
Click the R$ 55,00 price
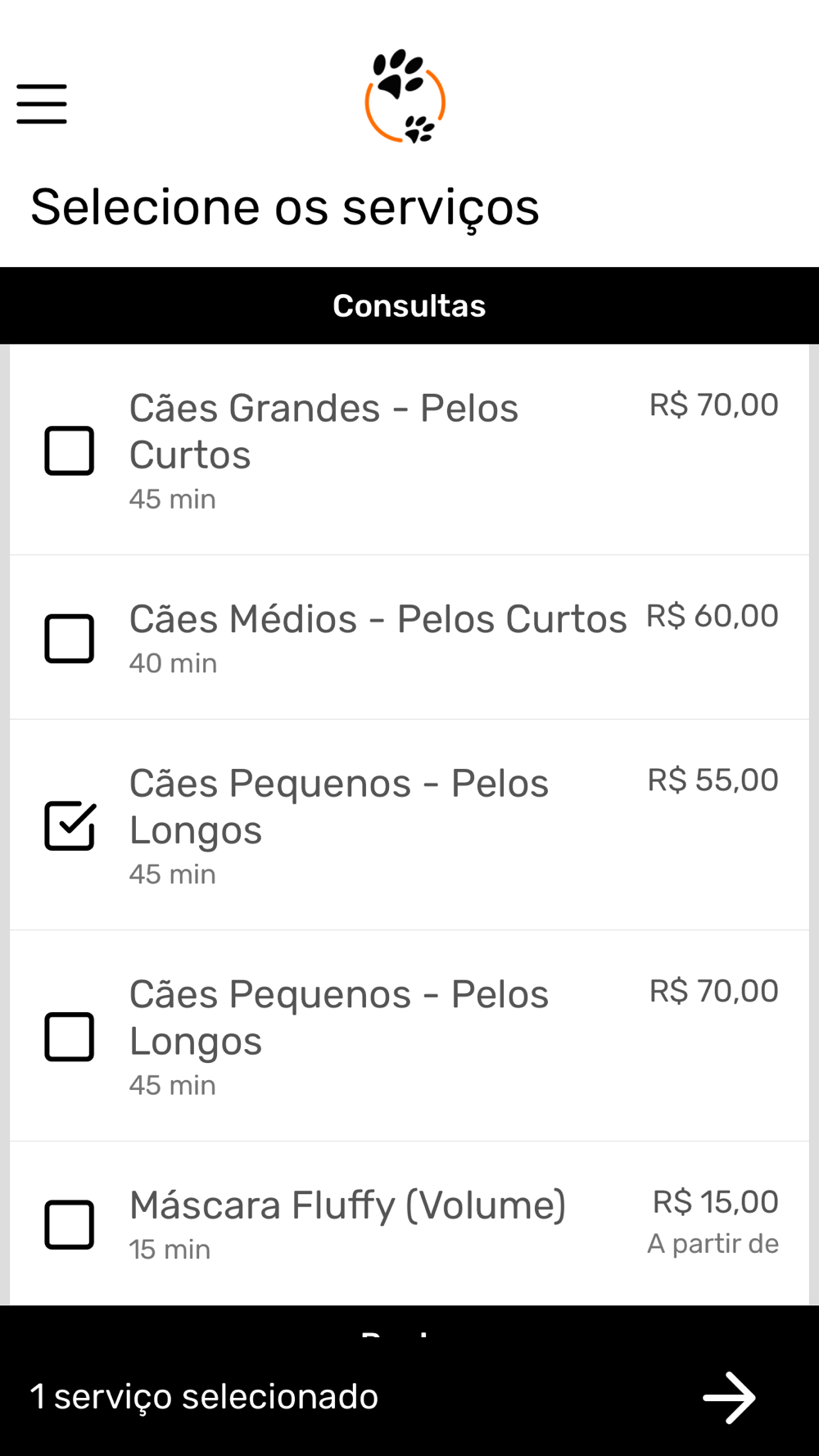[x=713, y=780]
